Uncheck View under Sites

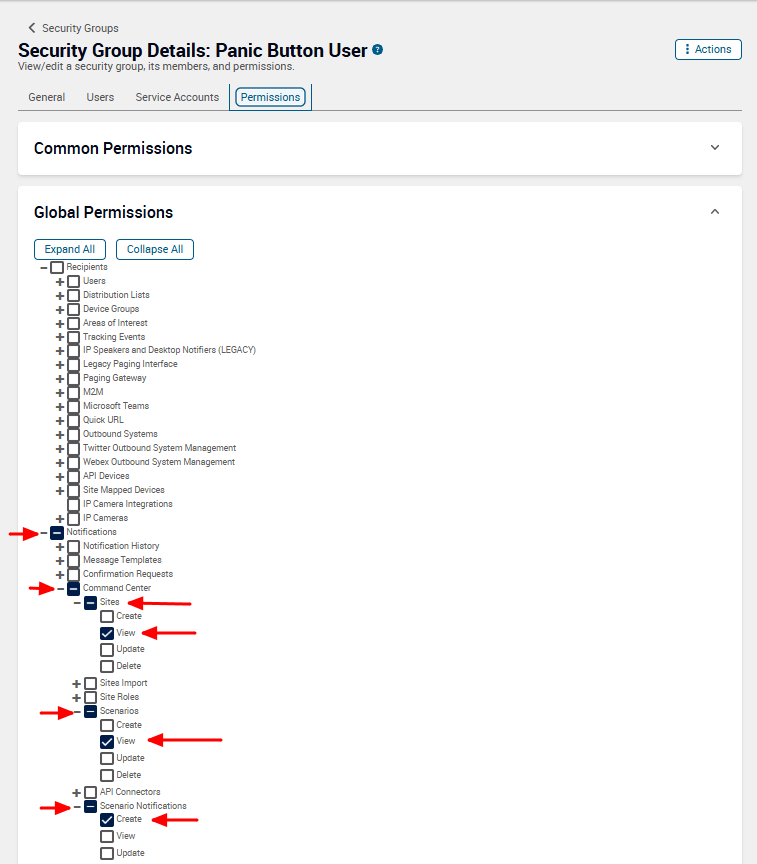[107, 633]
